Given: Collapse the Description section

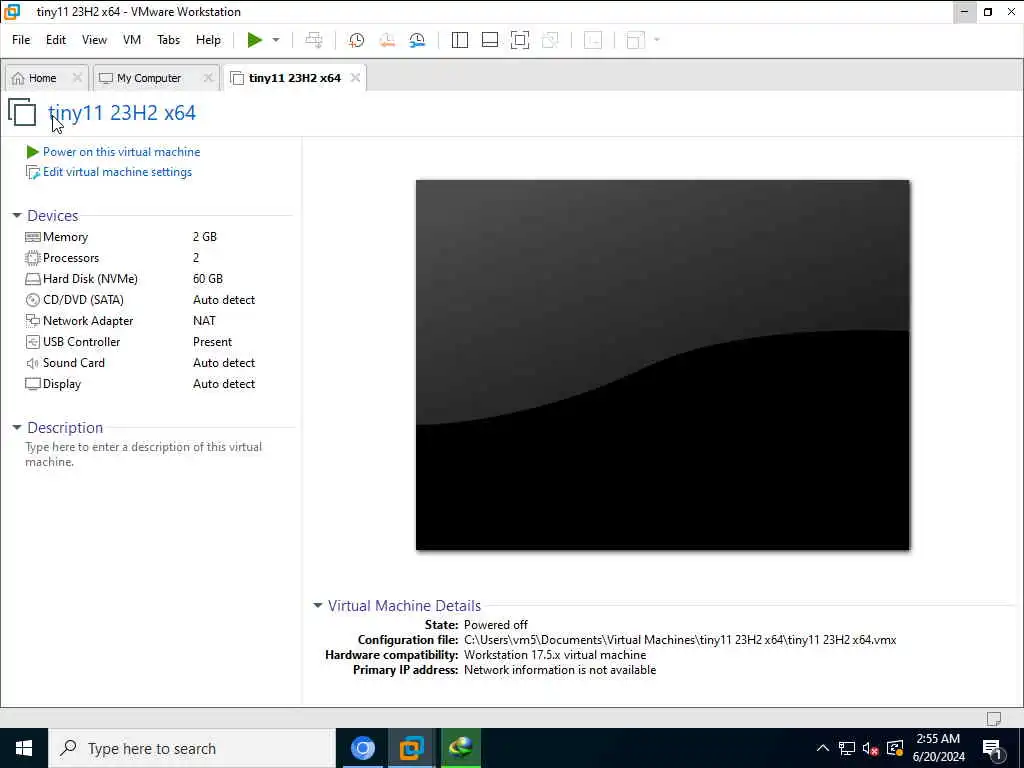Looking at the screenshot, I should point(17,428).
